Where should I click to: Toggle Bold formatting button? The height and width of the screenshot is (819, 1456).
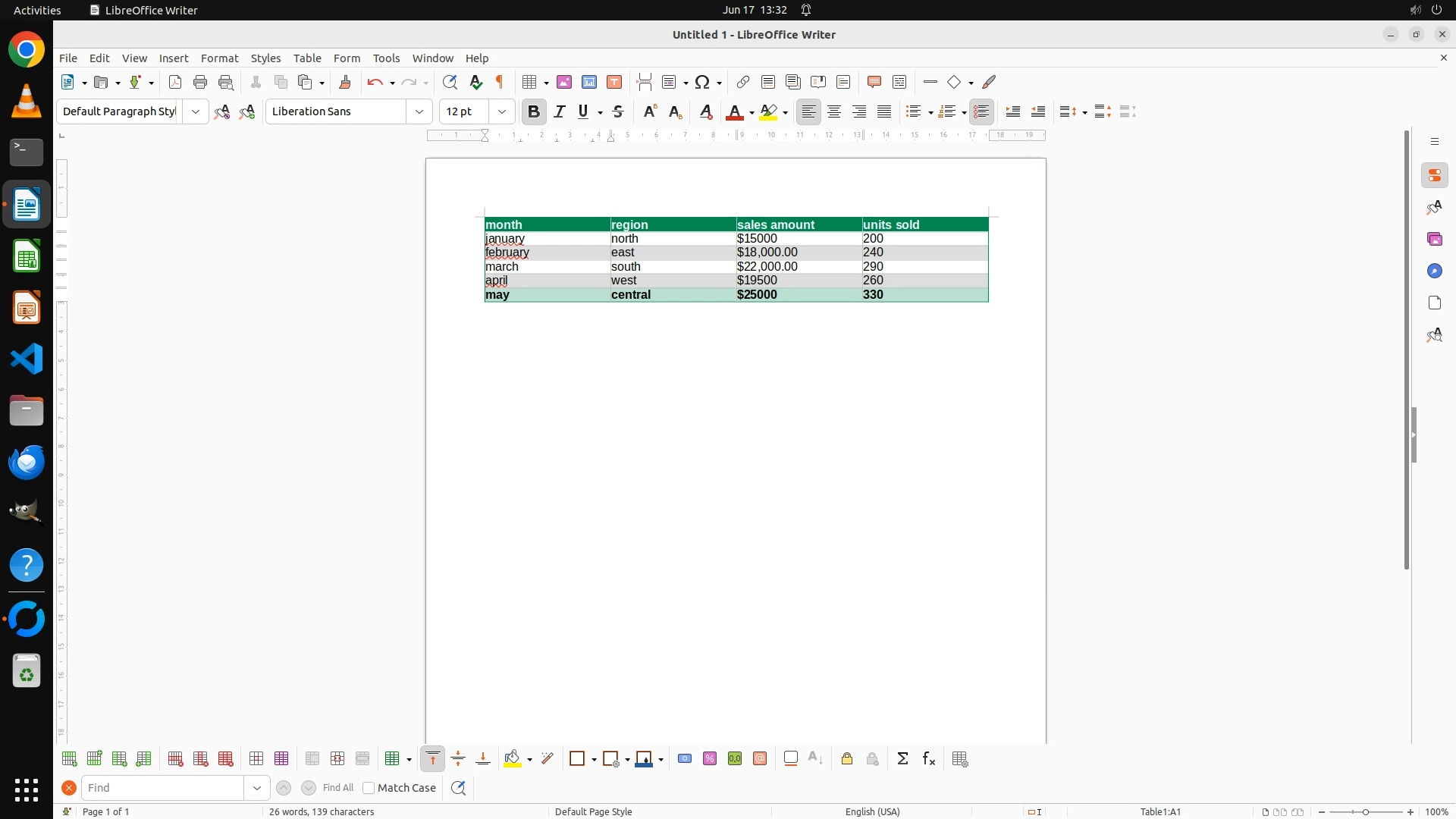(534, 111)
